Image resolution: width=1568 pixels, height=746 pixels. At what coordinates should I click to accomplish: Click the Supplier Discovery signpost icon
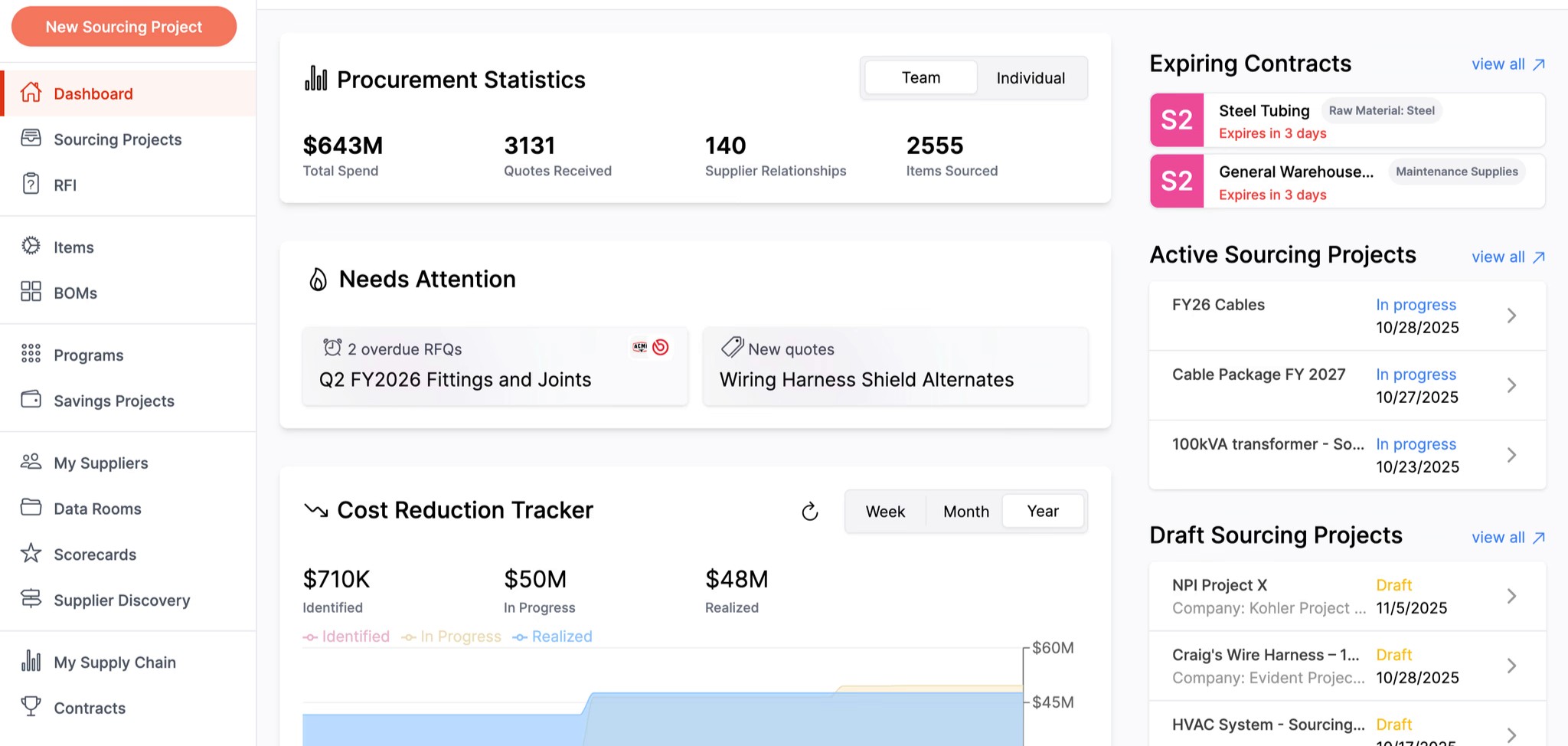(x=31, y=599)
